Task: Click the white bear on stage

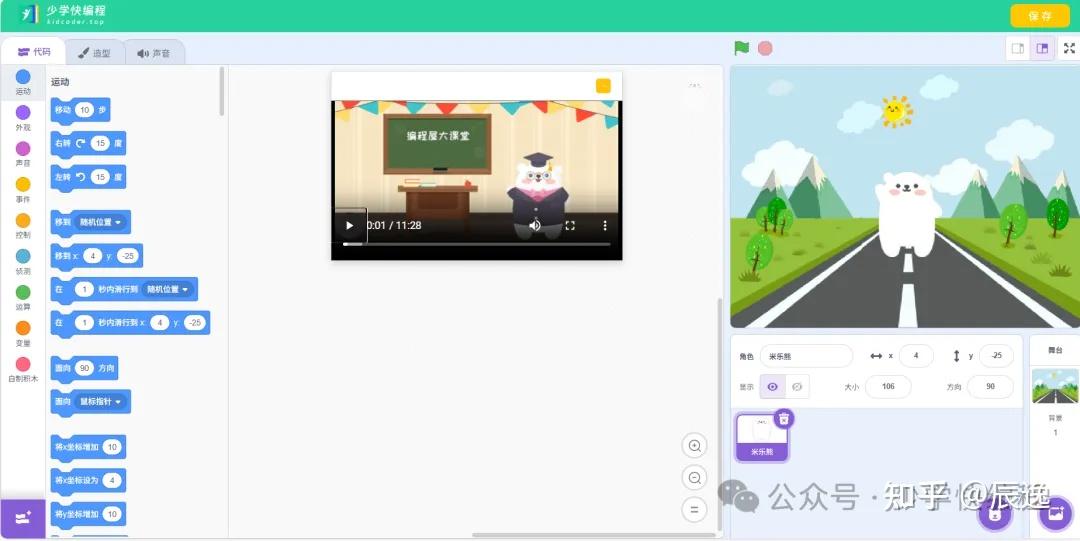Action: 906,214
